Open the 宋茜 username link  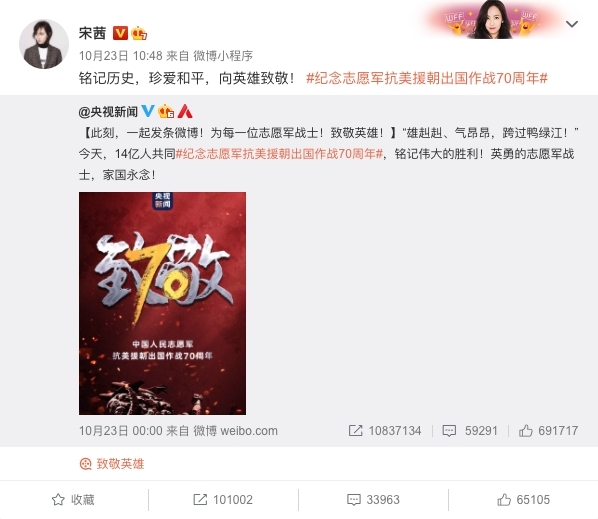(92, 33)
